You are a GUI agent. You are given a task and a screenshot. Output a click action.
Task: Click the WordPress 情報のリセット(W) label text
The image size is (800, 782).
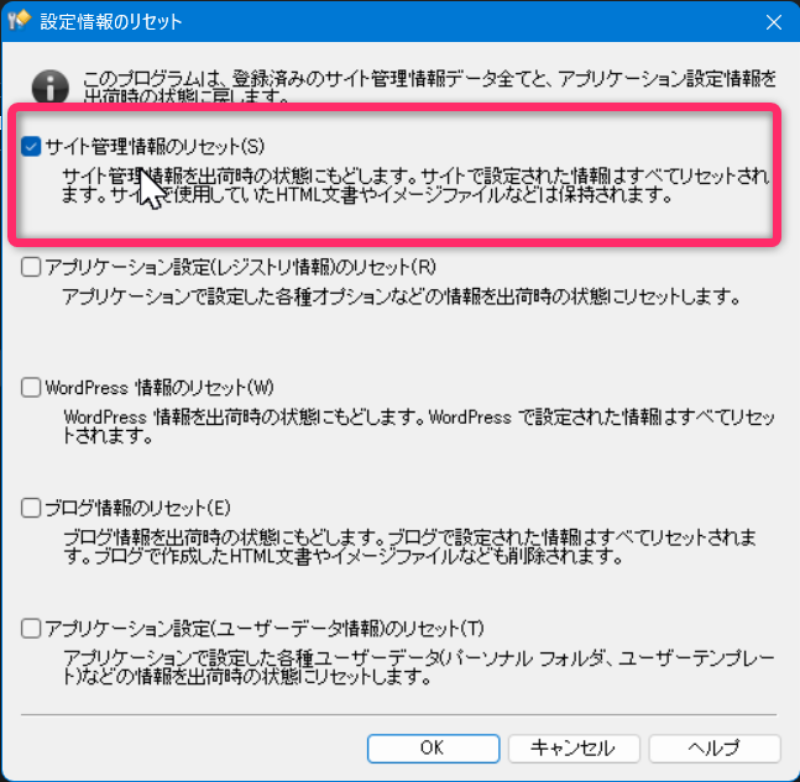pyautogui.click(x=160, y=388)
